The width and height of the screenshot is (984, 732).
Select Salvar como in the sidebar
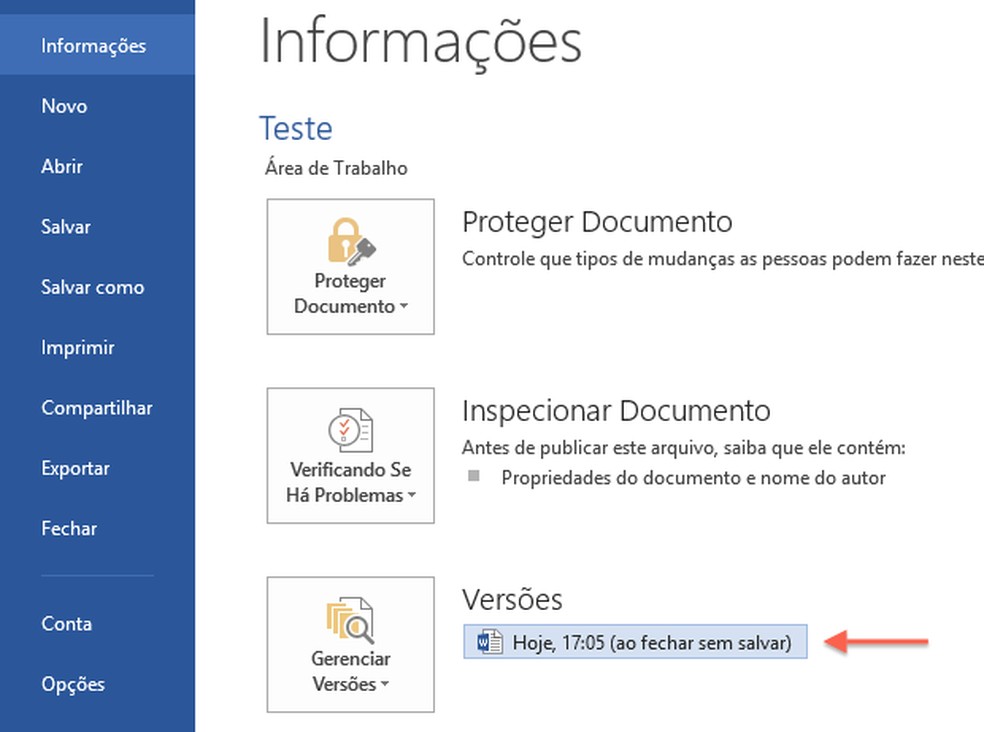[x=93, y=287]
